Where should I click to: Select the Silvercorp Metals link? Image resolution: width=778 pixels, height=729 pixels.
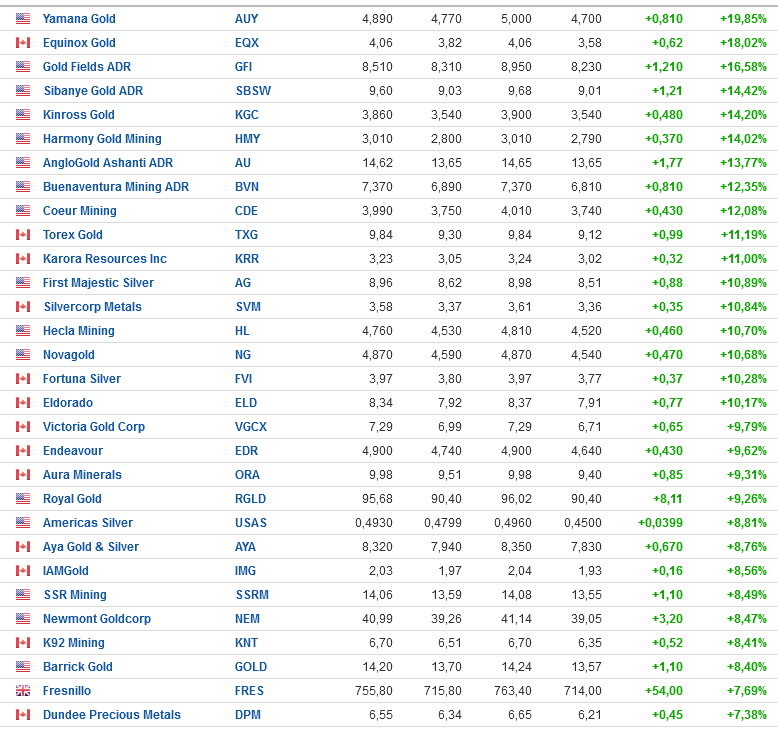pyautogui.click(x=93, y=307)
